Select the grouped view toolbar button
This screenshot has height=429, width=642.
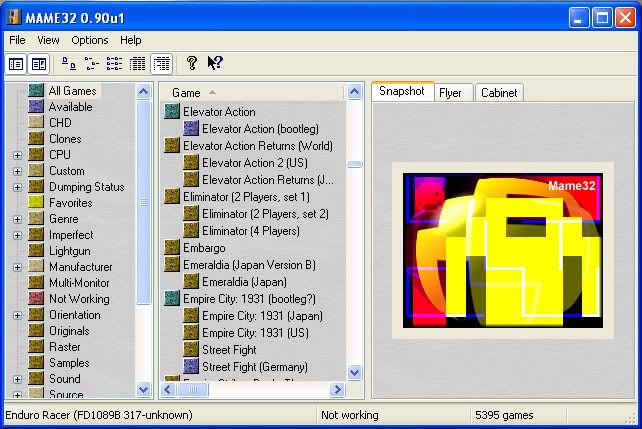click(161, 64)
